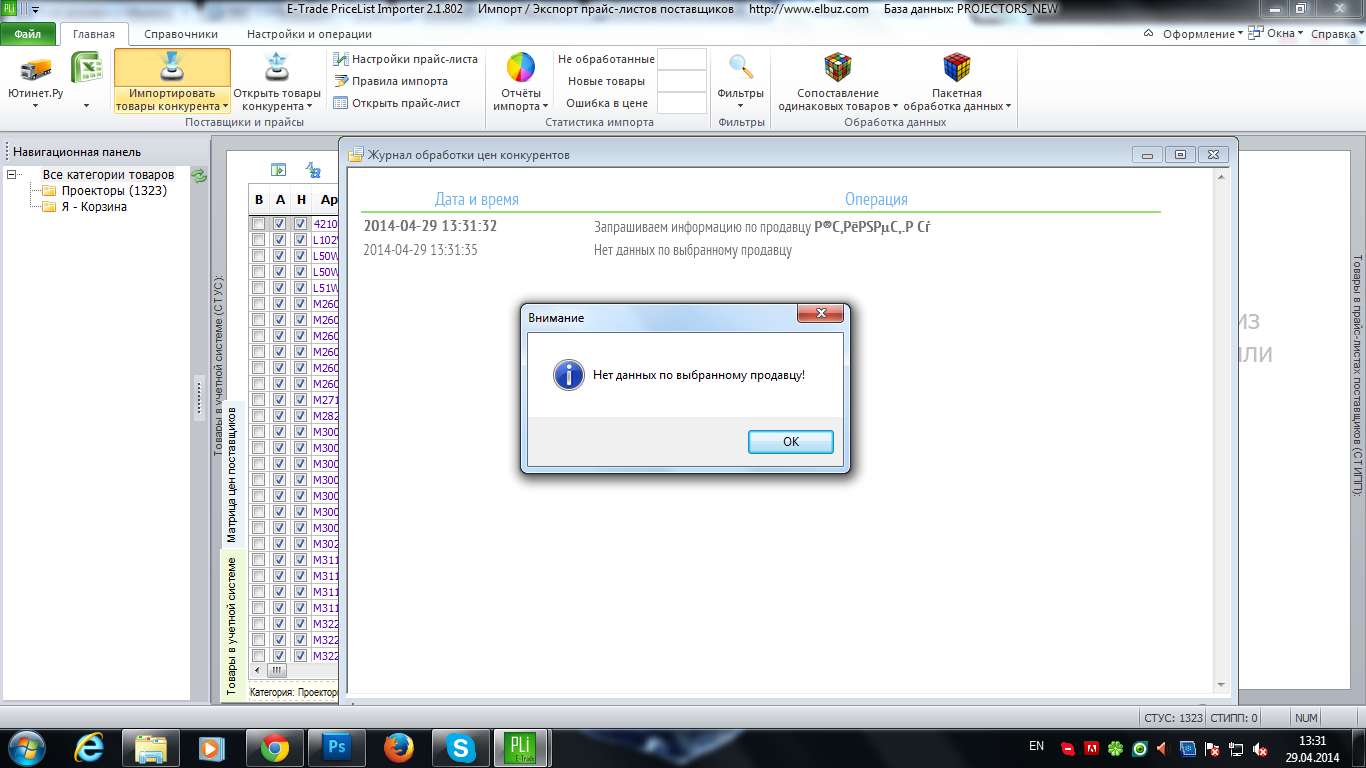Click the Операция column header
The height and width of the screenshot is (768, 1366).
click(x=876, y=199)
